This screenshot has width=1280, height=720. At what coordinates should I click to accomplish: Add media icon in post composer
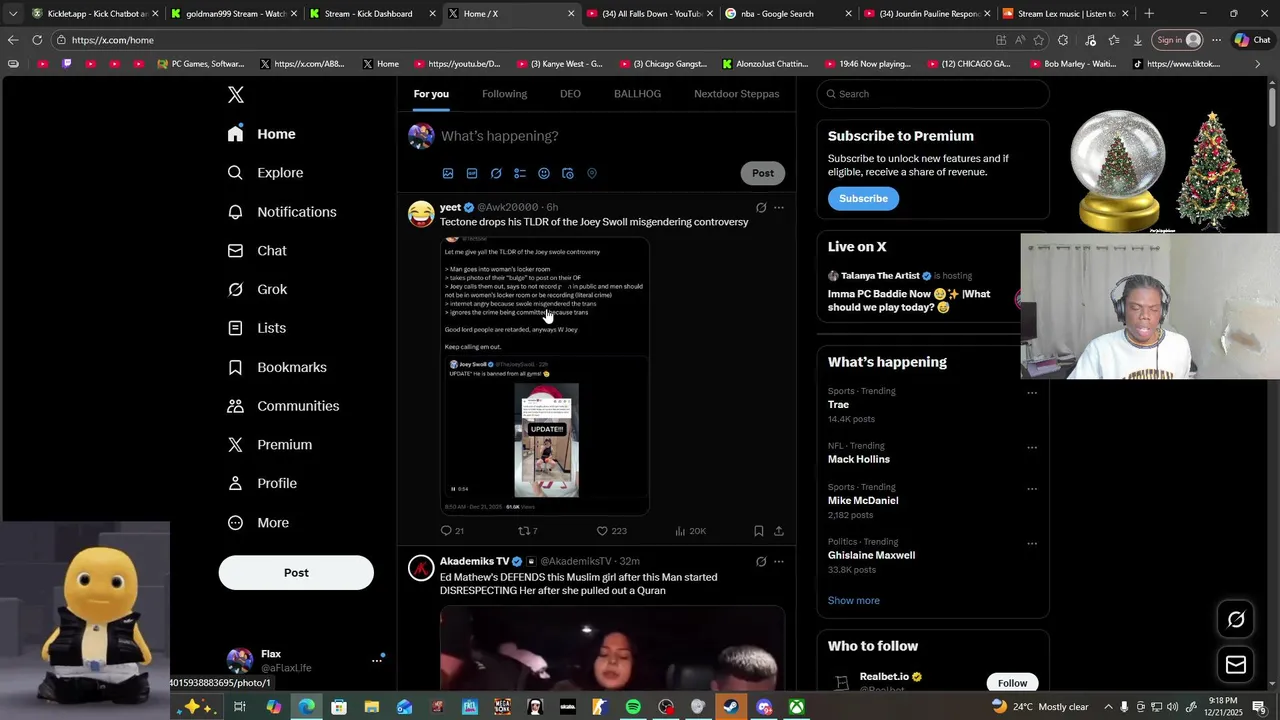pos(448,174)
